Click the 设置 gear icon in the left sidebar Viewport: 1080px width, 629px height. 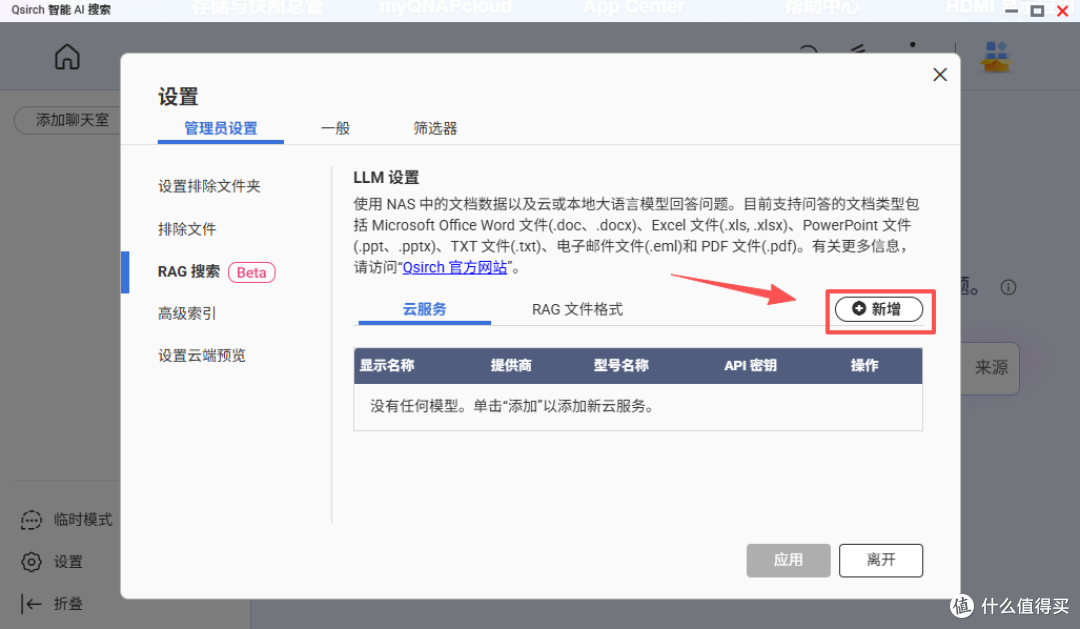(31, 562)
